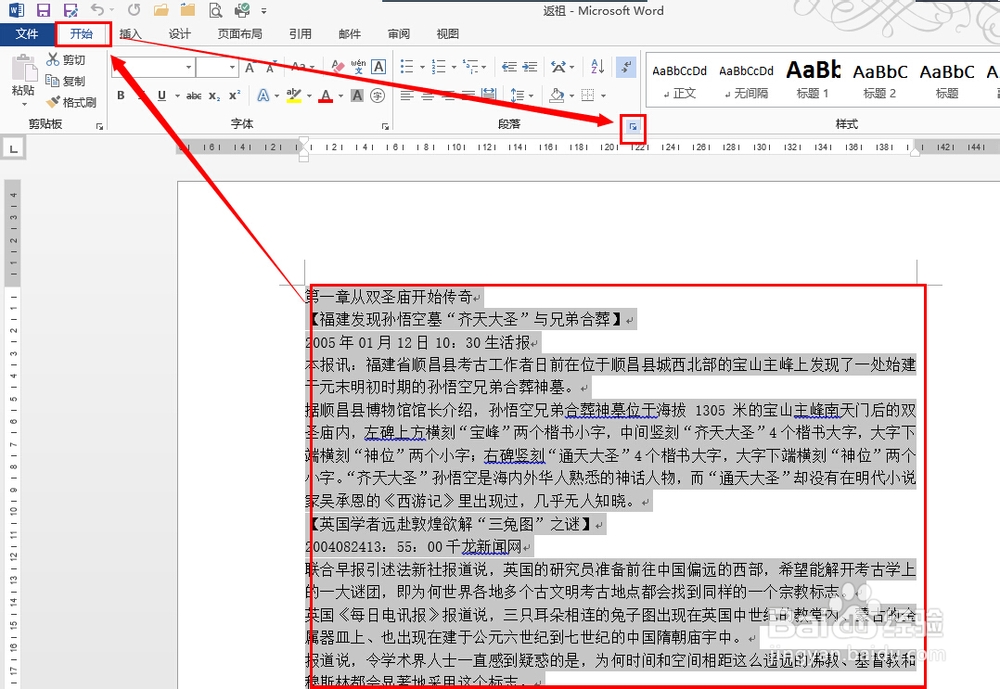Apply superscript formatting (x²)
The width and height of the screenshot is (1000, 689).
point(234,95)
